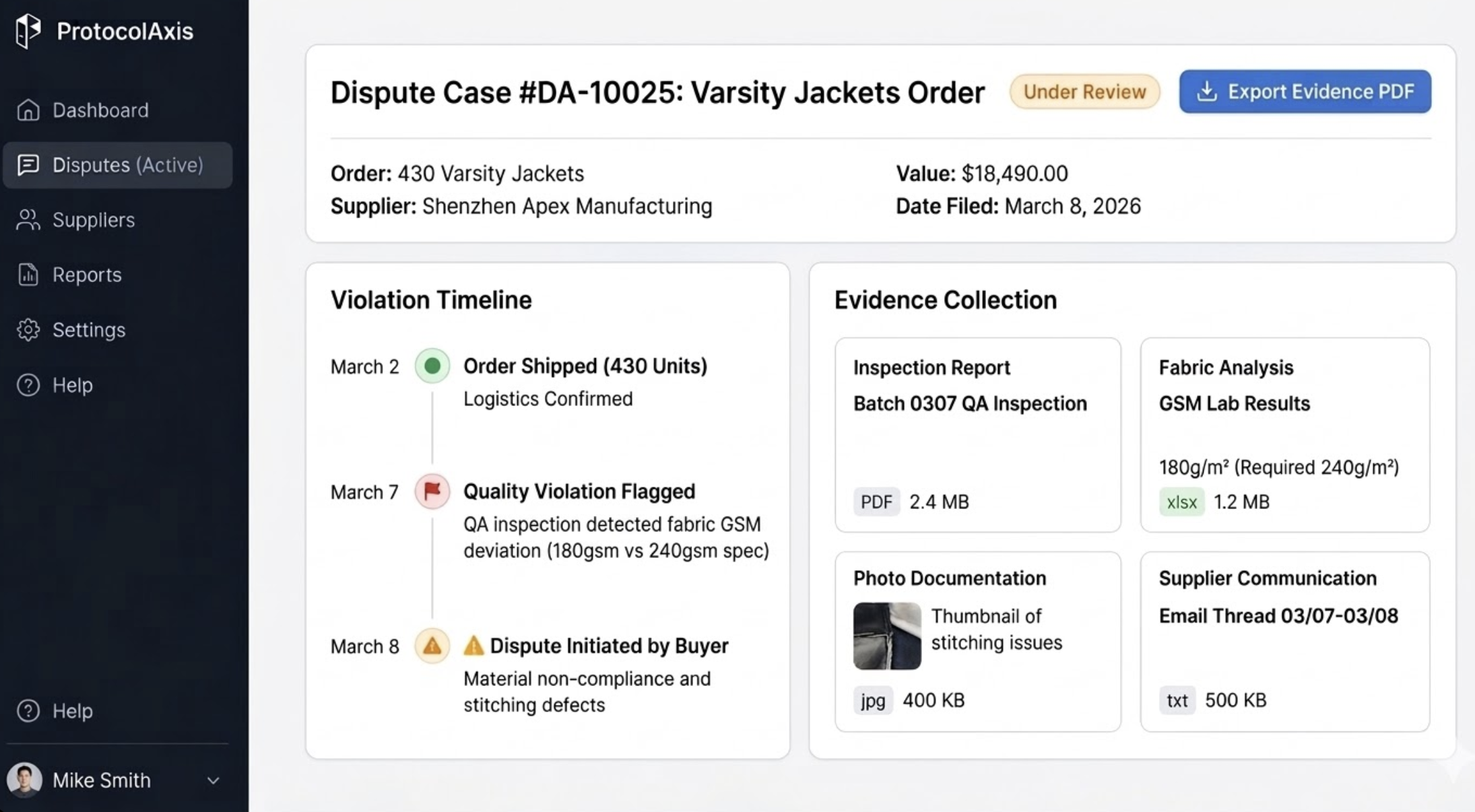Open the Dashboard home icon
The image size is (1475, 812).
point(28,110)
